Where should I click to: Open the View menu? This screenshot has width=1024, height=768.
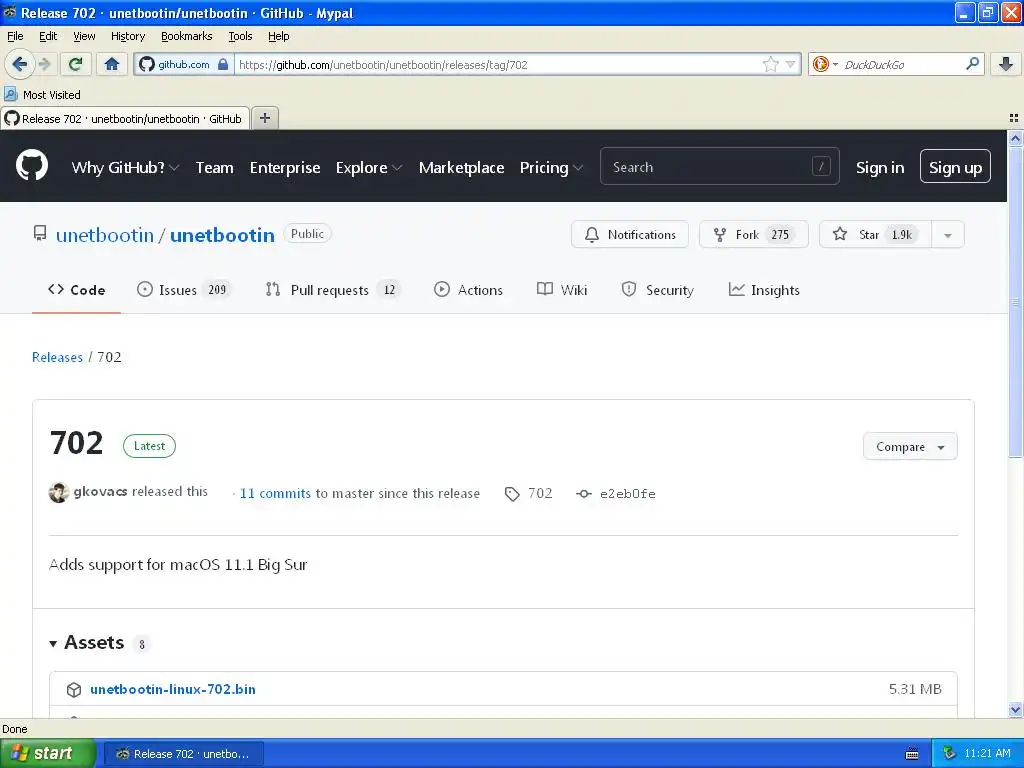point(84,36)
